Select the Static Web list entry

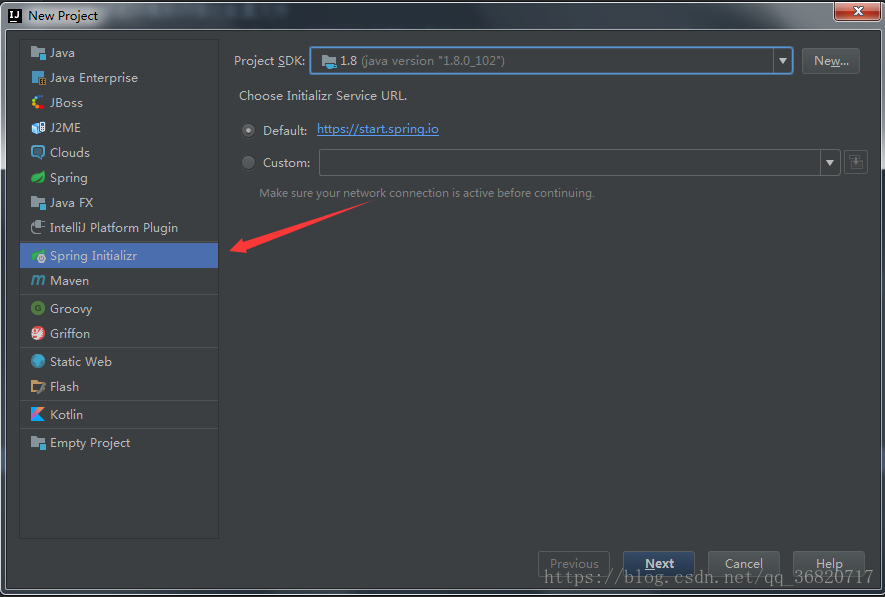119,361
